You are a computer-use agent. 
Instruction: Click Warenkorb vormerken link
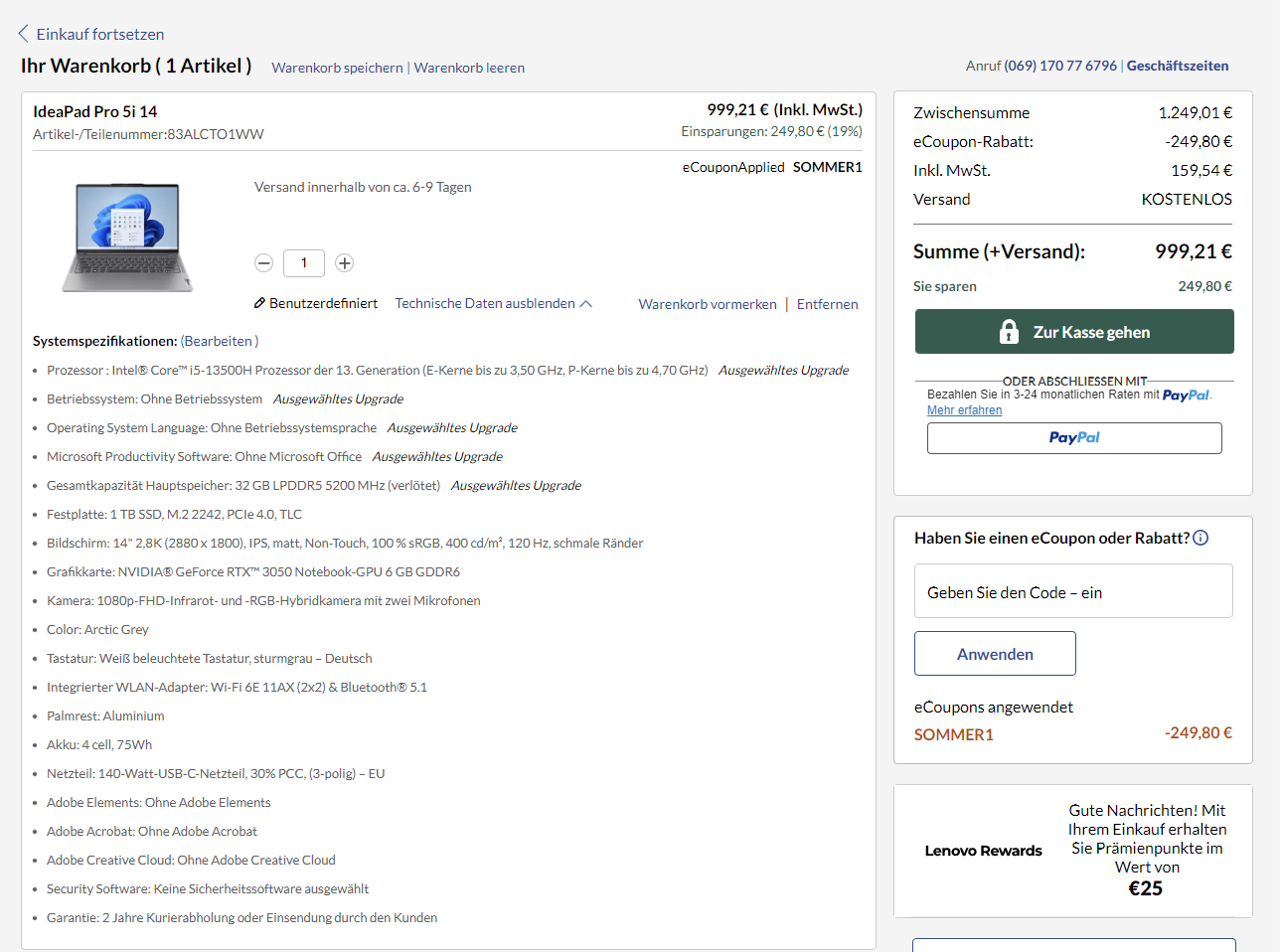(708, 304)
